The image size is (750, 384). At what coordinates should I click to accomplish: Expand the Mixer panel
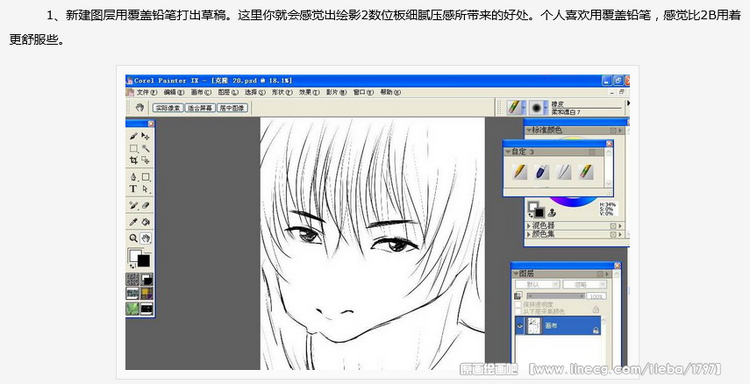[x=529, y=226]
